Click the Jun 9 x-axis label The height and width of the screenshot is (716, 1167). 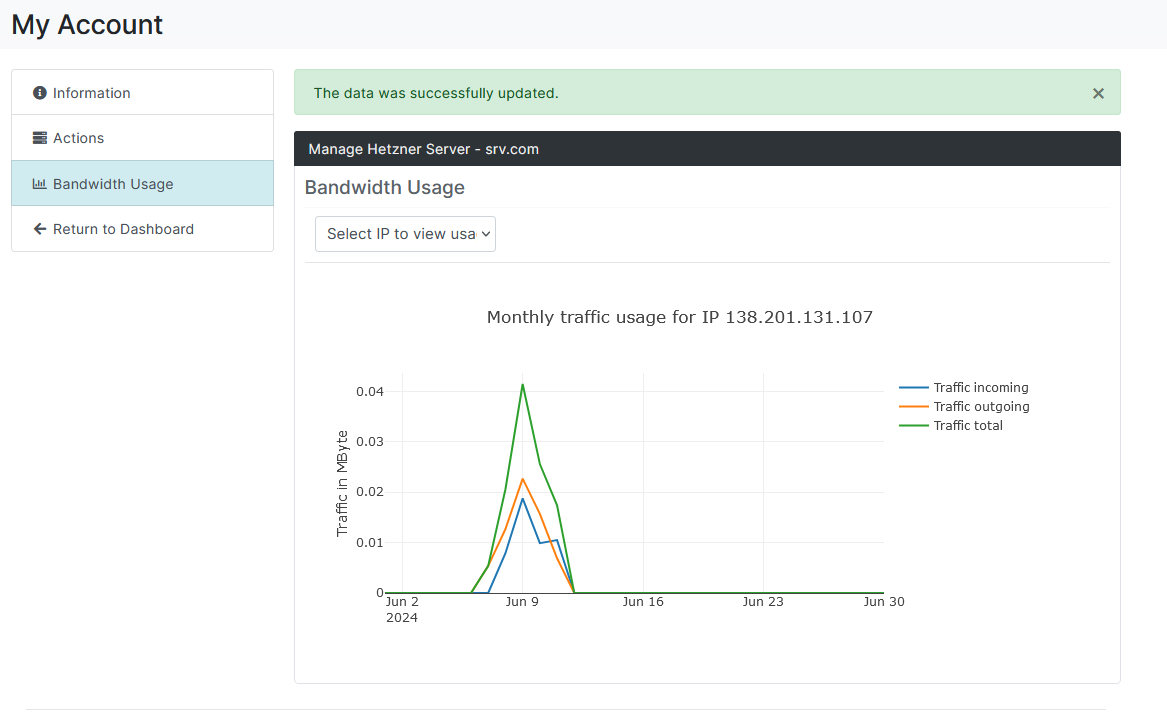click(522, 601)
